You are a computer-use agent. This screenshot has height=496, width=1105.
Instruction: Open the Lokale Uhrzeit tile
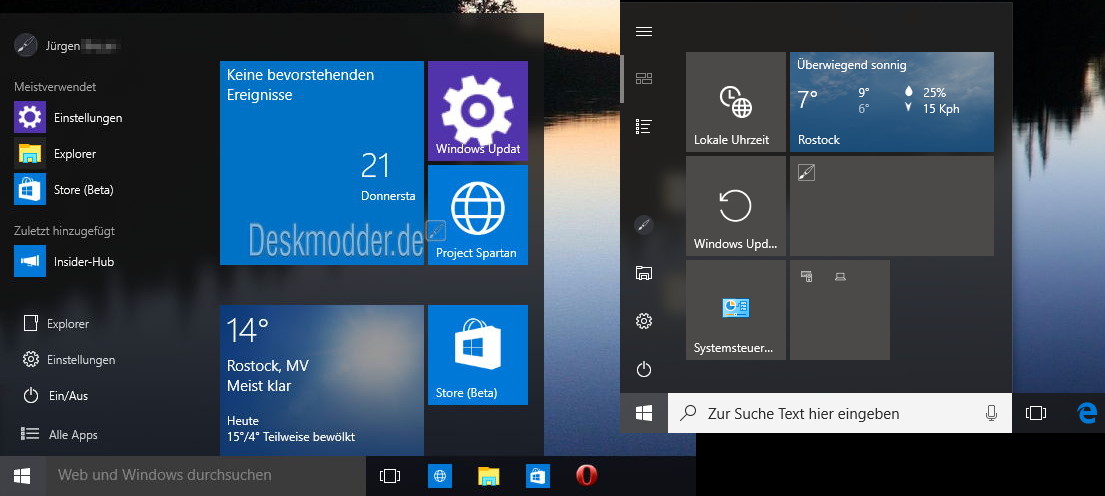[736, 102]
